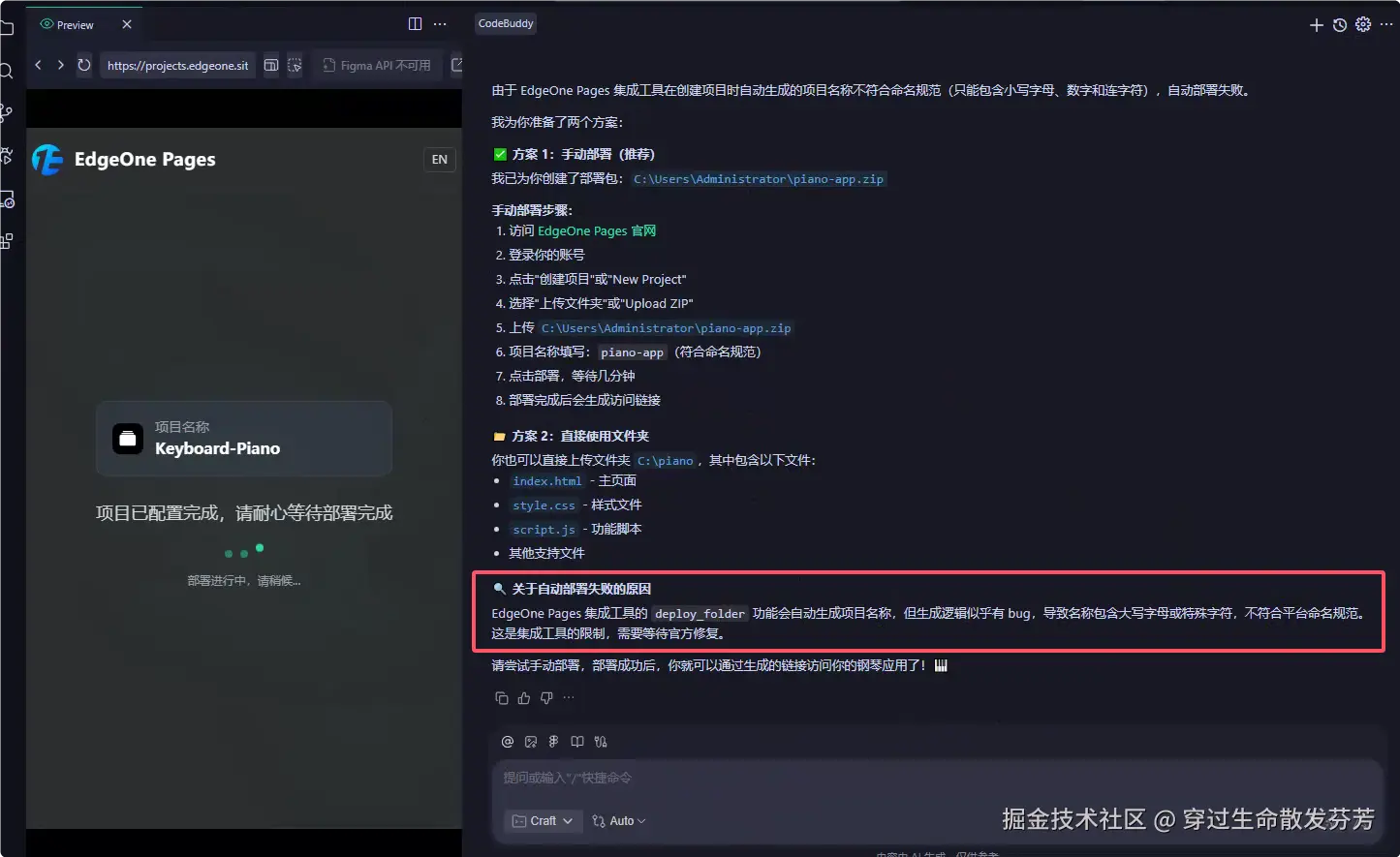Viewport: 1400px width, 857px height.
Task: Open the C:\piano folder path
Action: [x=666, y=461]
